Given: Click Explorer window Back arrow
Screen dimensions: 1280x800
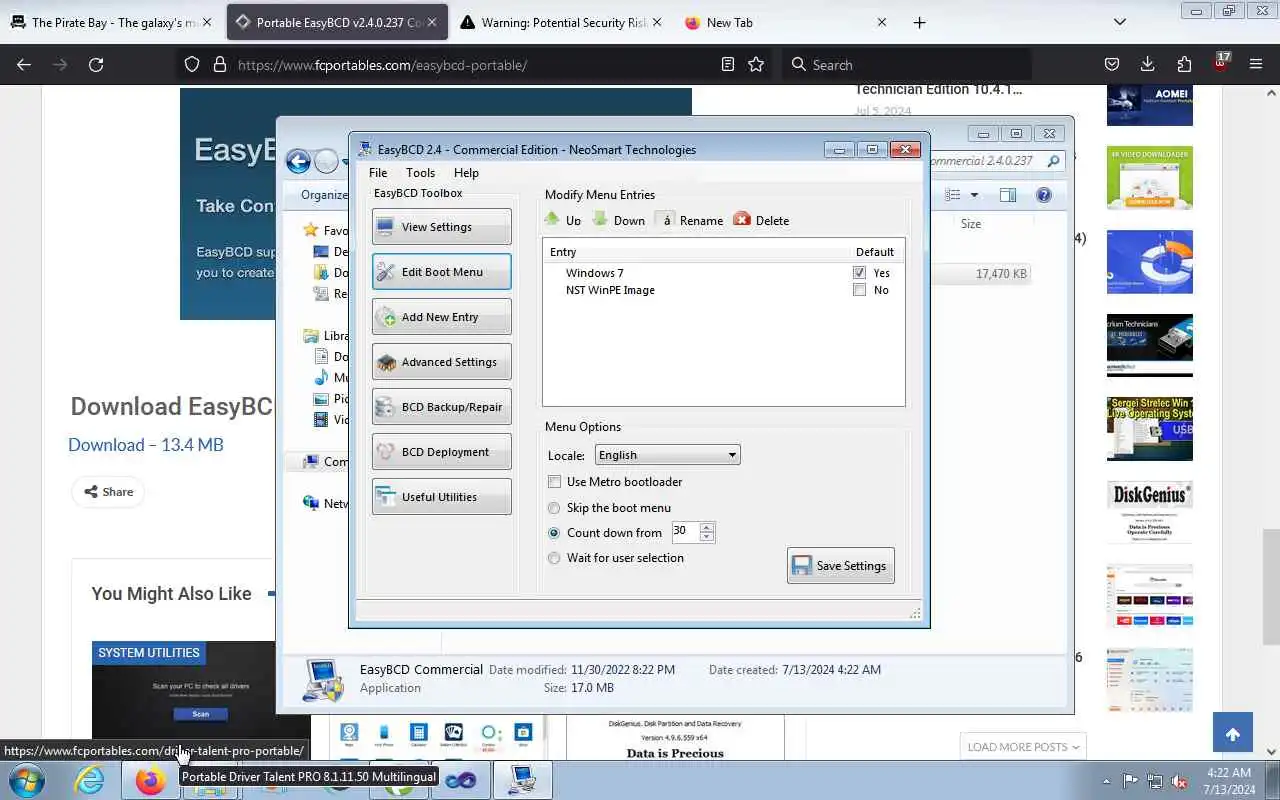Looking at the screenshot, I should [298, 161].
